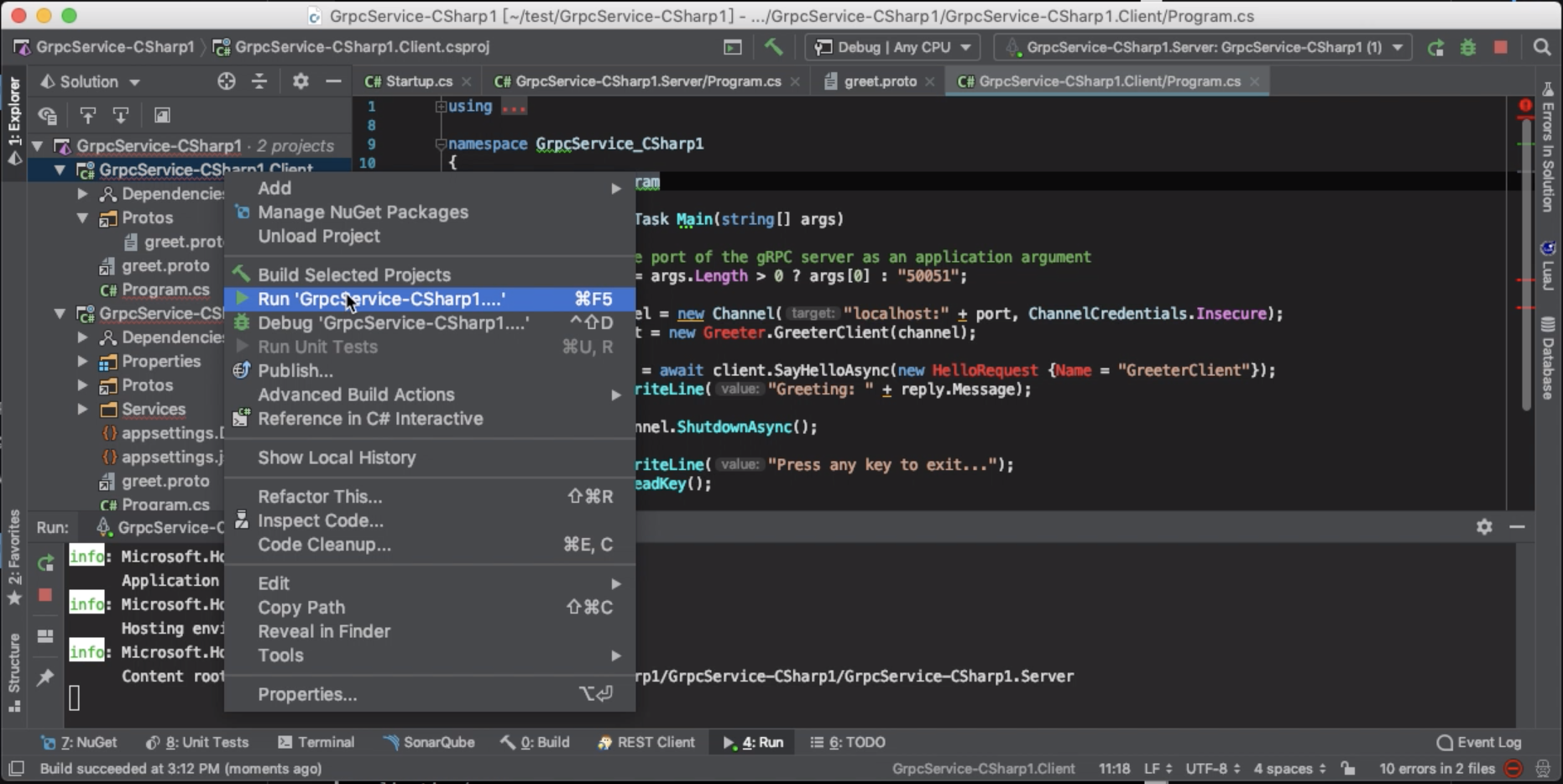1563x784 pixels.
Task: Rerun the process in Run panel
Action: [x=45, y=563]
